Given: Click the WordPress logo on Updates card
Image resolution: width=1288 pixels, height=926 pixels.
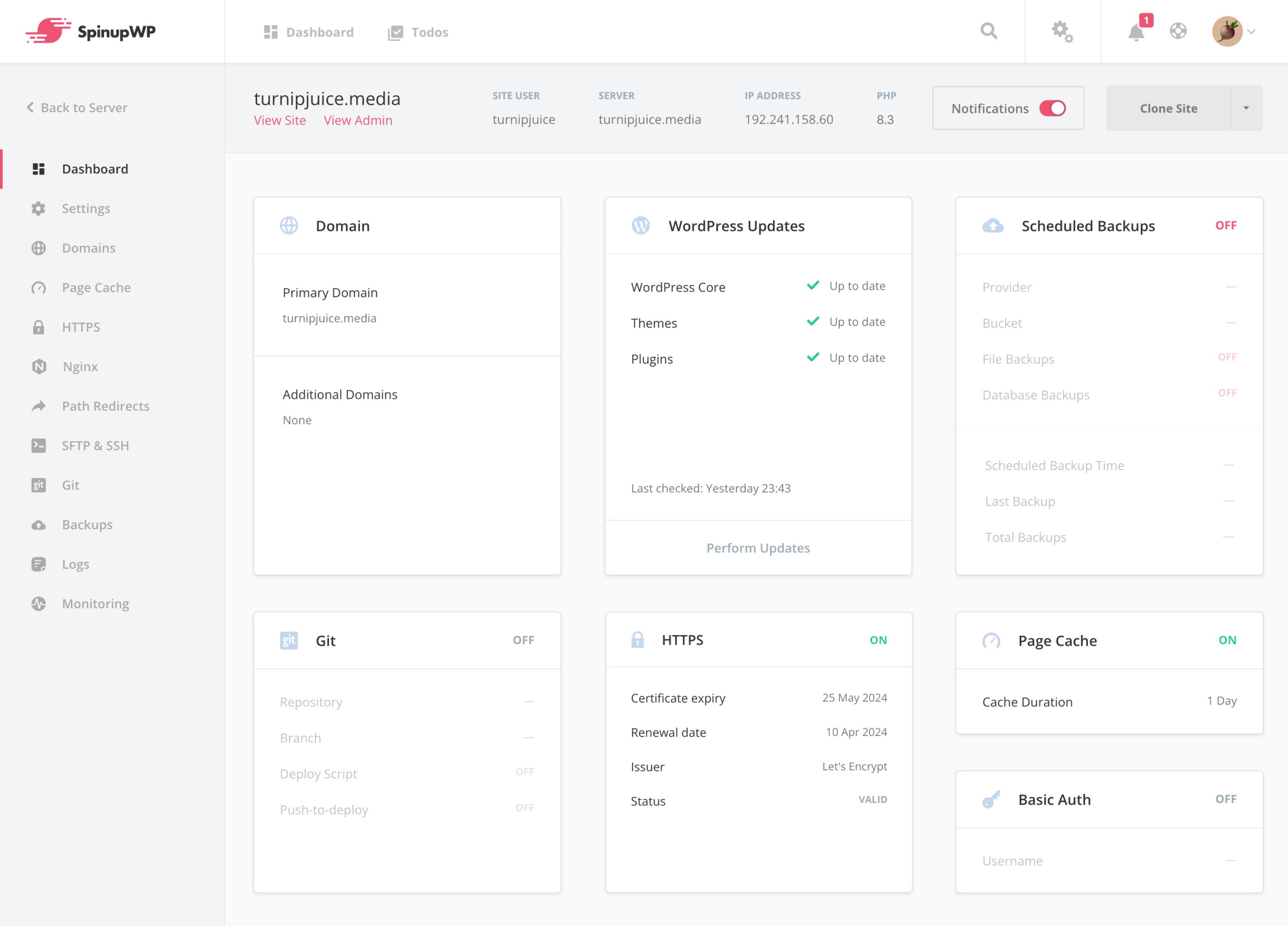Looking at the screenshot, I should (x=641, y=225).
